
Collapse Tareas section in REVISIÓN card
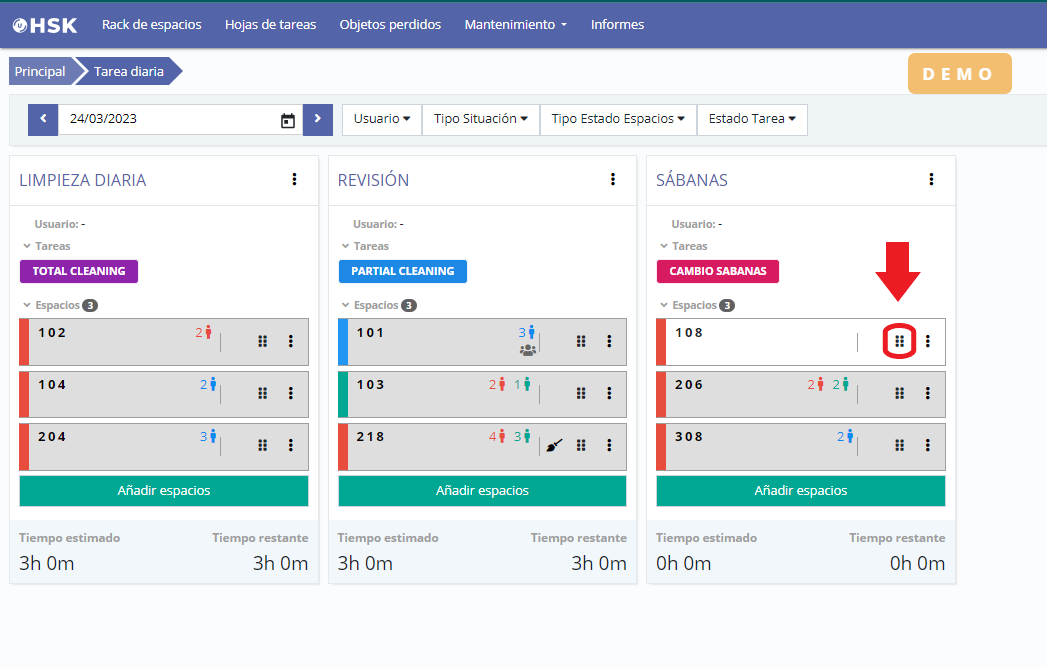[346, 246]
